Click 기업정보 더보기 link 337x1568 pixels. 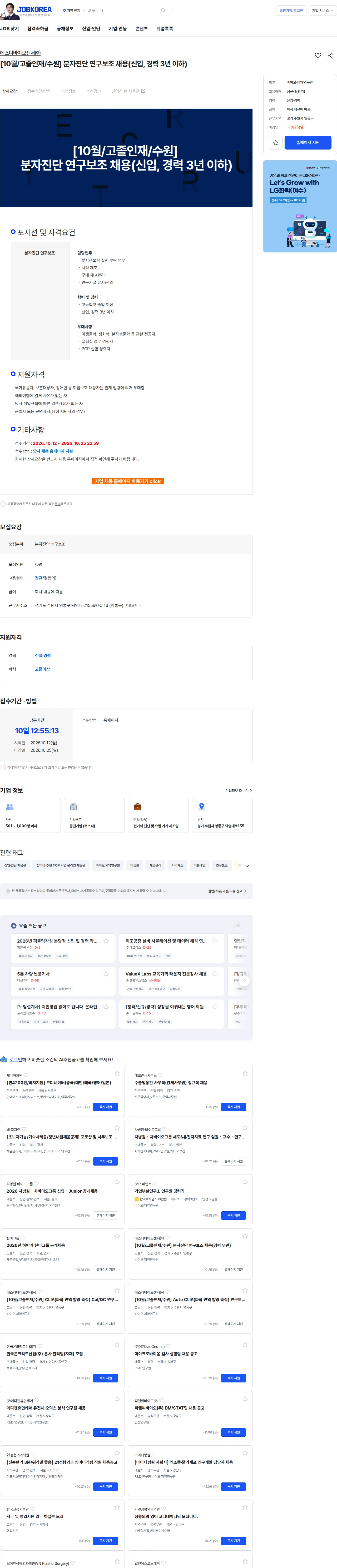[x=239, y=791]
